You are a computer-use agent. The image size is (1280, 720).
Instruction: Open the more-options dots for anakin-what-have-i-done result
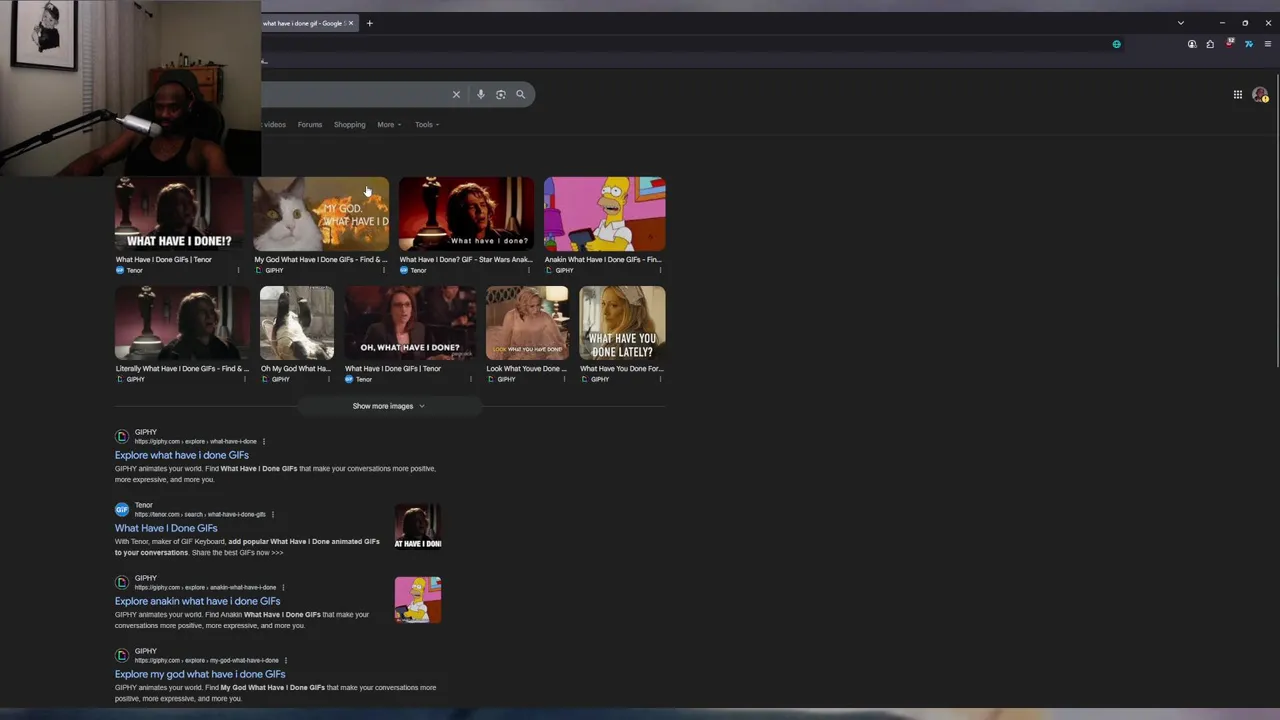(283, 587)
